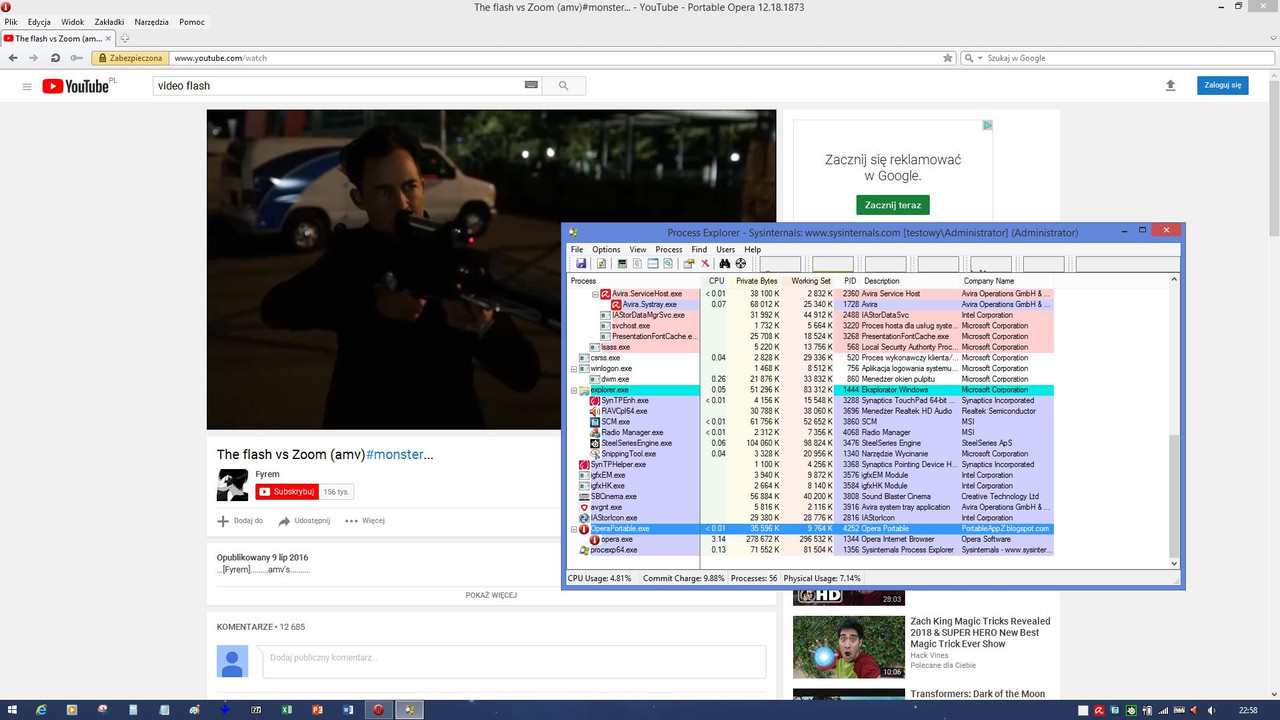Open Word from the taskbar

[349, 710]
